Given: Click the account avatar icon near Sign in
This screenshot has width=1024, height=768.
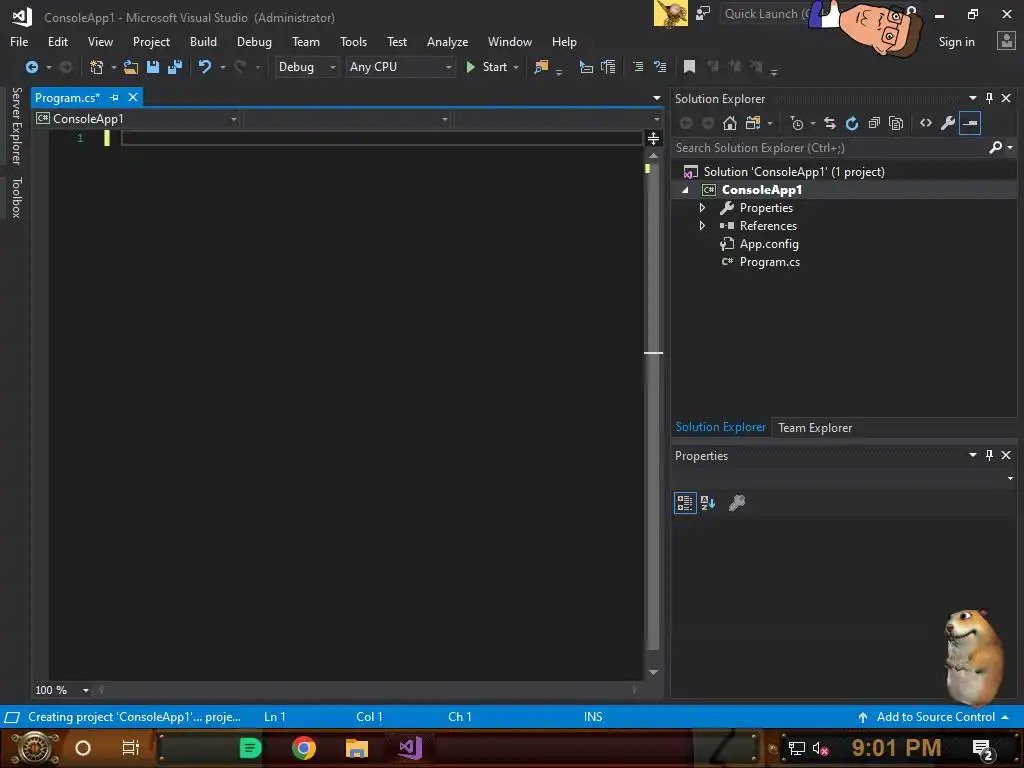Looking at the screenshot, I should click(x=1006, y=41).
